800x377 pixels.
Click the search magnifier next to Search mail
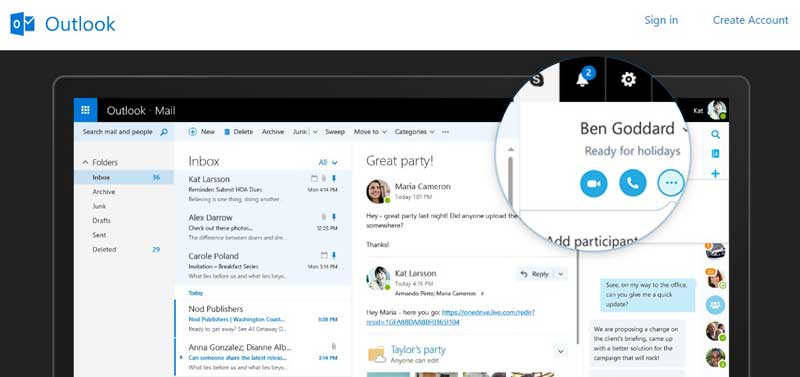[x=164, y=132]
